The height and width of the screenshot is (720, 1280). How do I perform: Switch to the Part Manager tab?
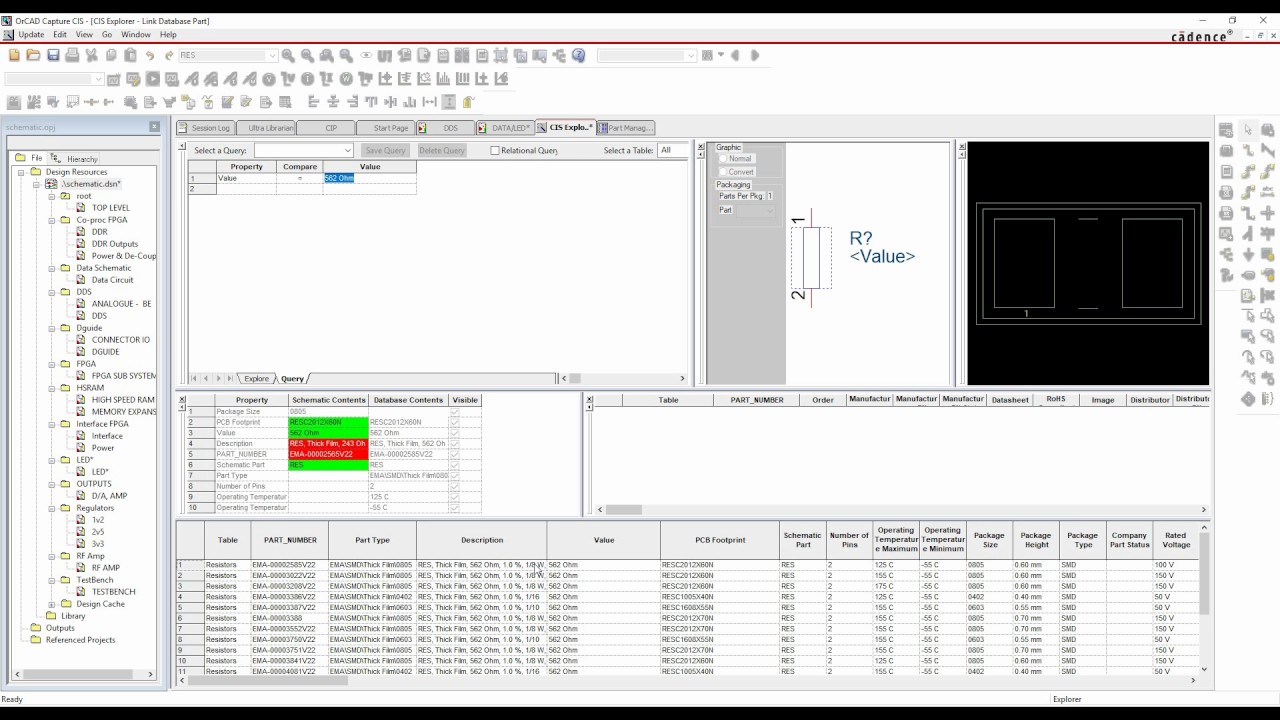(x=626, y=128)
